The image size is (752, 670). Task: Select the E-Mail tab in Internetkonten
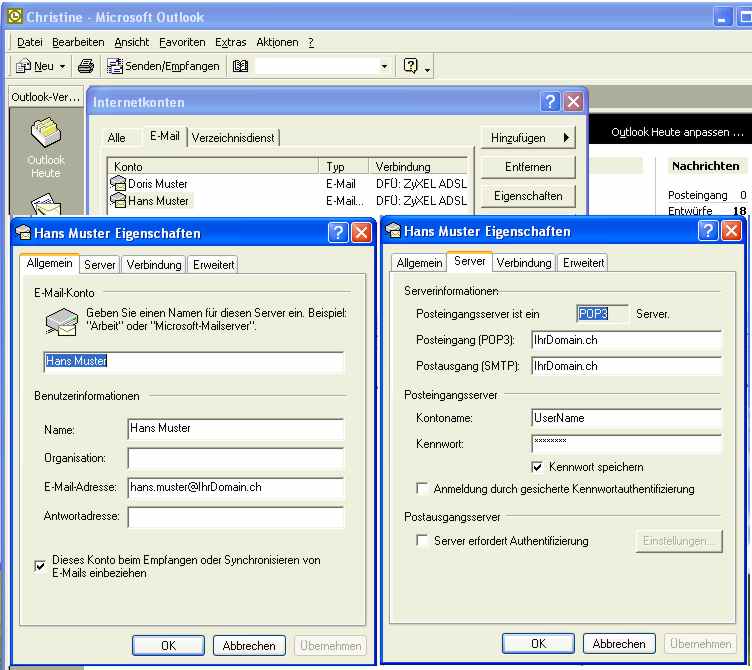tap(164, 136)
